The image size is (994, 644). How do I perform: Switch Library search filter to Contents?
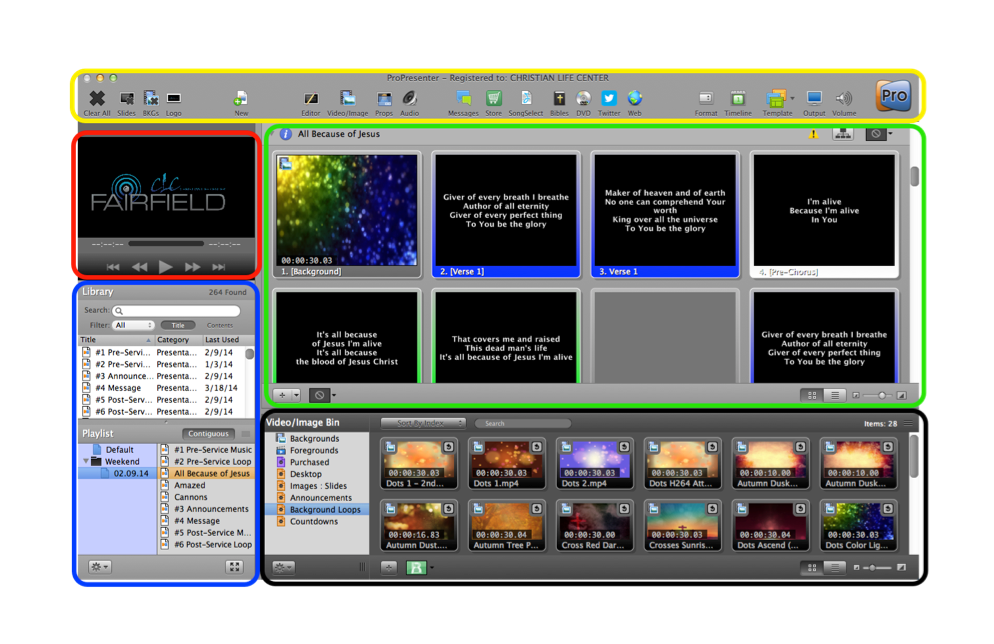point(219,325)
